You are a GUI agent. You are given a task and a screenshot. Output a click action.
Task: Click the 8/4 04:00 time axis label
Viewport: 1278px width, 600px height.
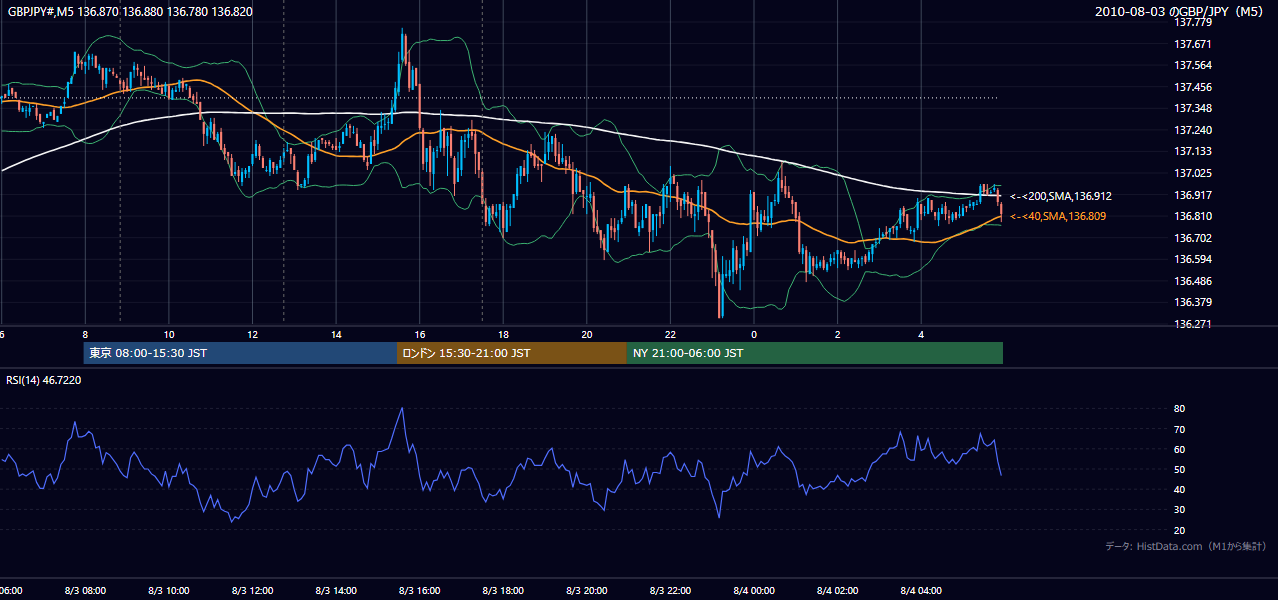tap(921, 591)
